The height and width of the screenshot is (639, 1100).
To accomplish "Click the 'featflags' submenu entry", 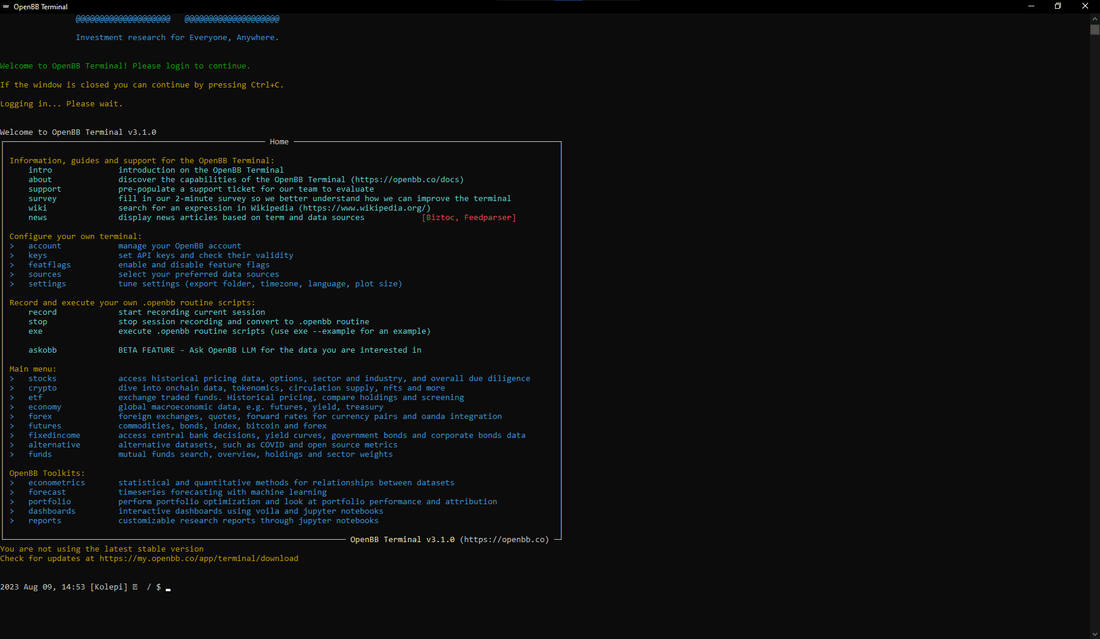I will tap(50, 264).
